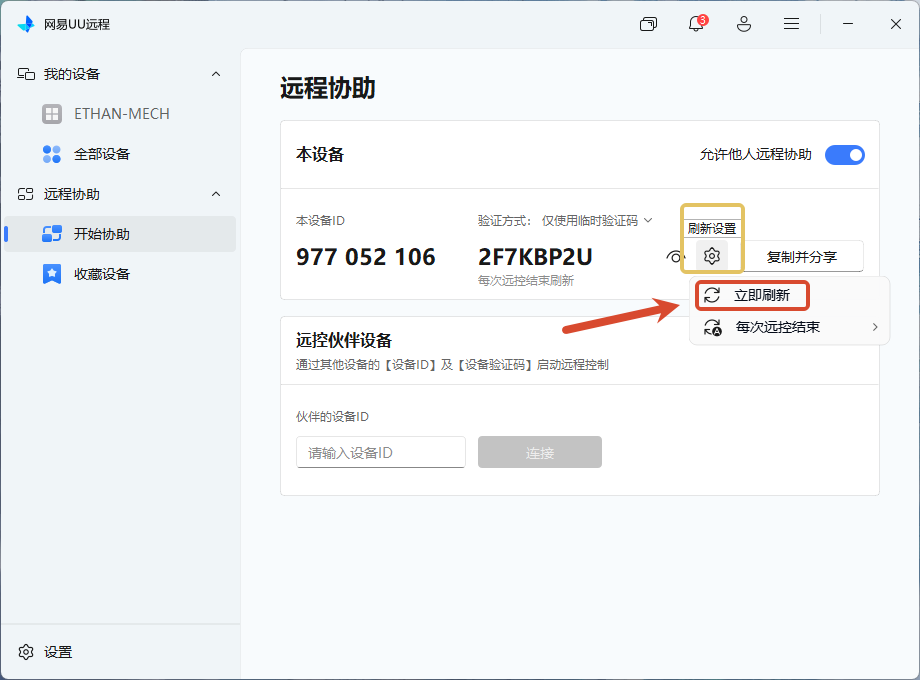Click the 全部设备 four-dots icon
Screen dimensions: 920x680
pyautogui.click(x=52, y=154)
